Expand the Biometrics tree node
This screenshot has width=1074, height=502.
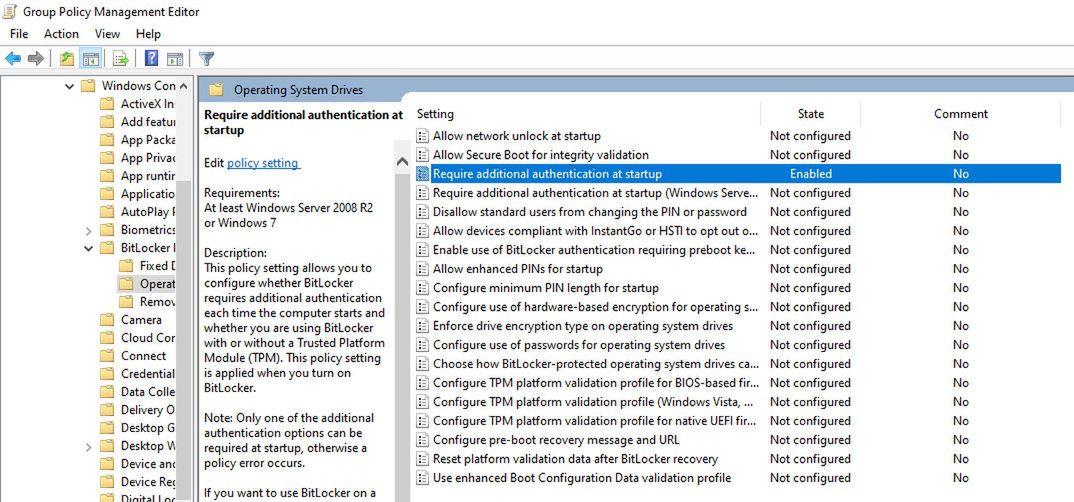(88, 230)
